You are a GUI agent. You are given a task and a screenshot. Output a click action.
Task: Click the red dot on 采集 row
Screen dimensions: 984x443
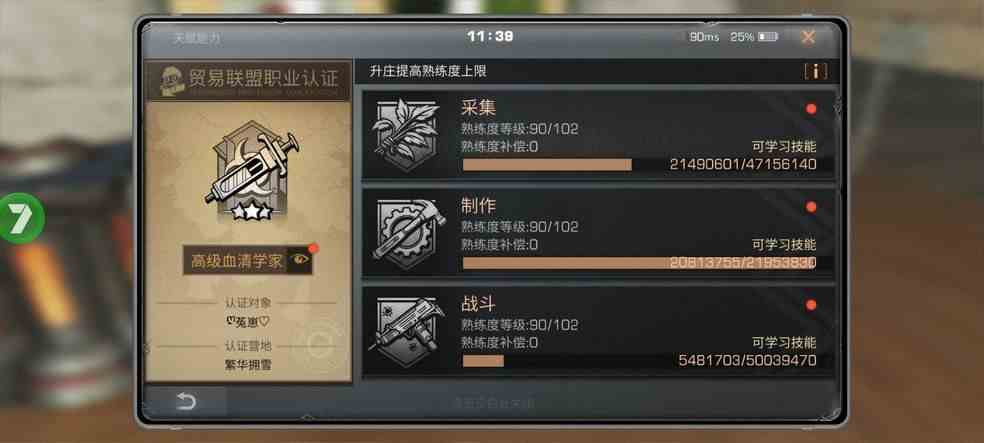811,109
